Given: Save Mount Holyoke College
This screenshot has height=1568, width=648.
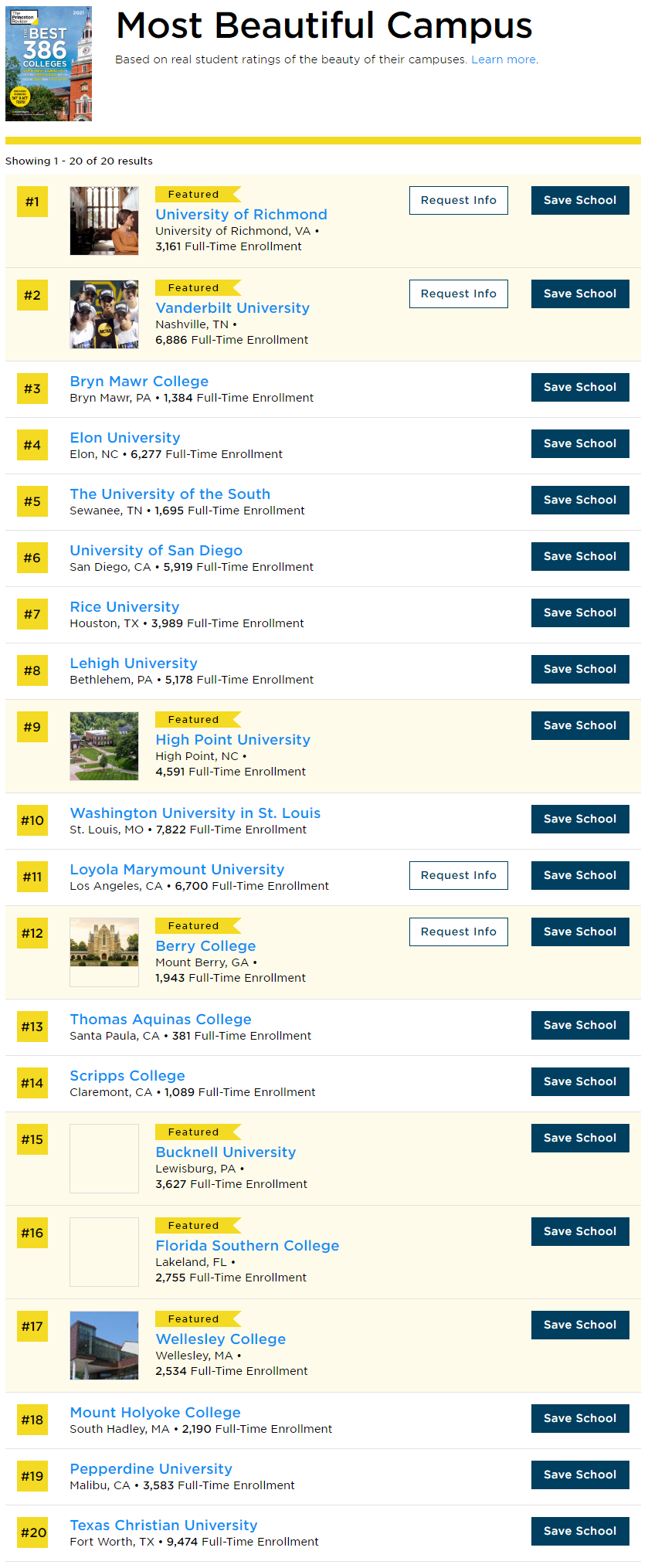Looking at the screenshot, I should 580,1418.
